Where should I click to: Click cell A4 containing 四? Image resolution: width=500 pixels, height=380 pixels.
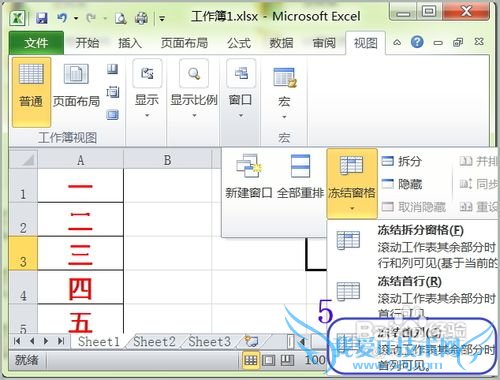pos(80,288)
